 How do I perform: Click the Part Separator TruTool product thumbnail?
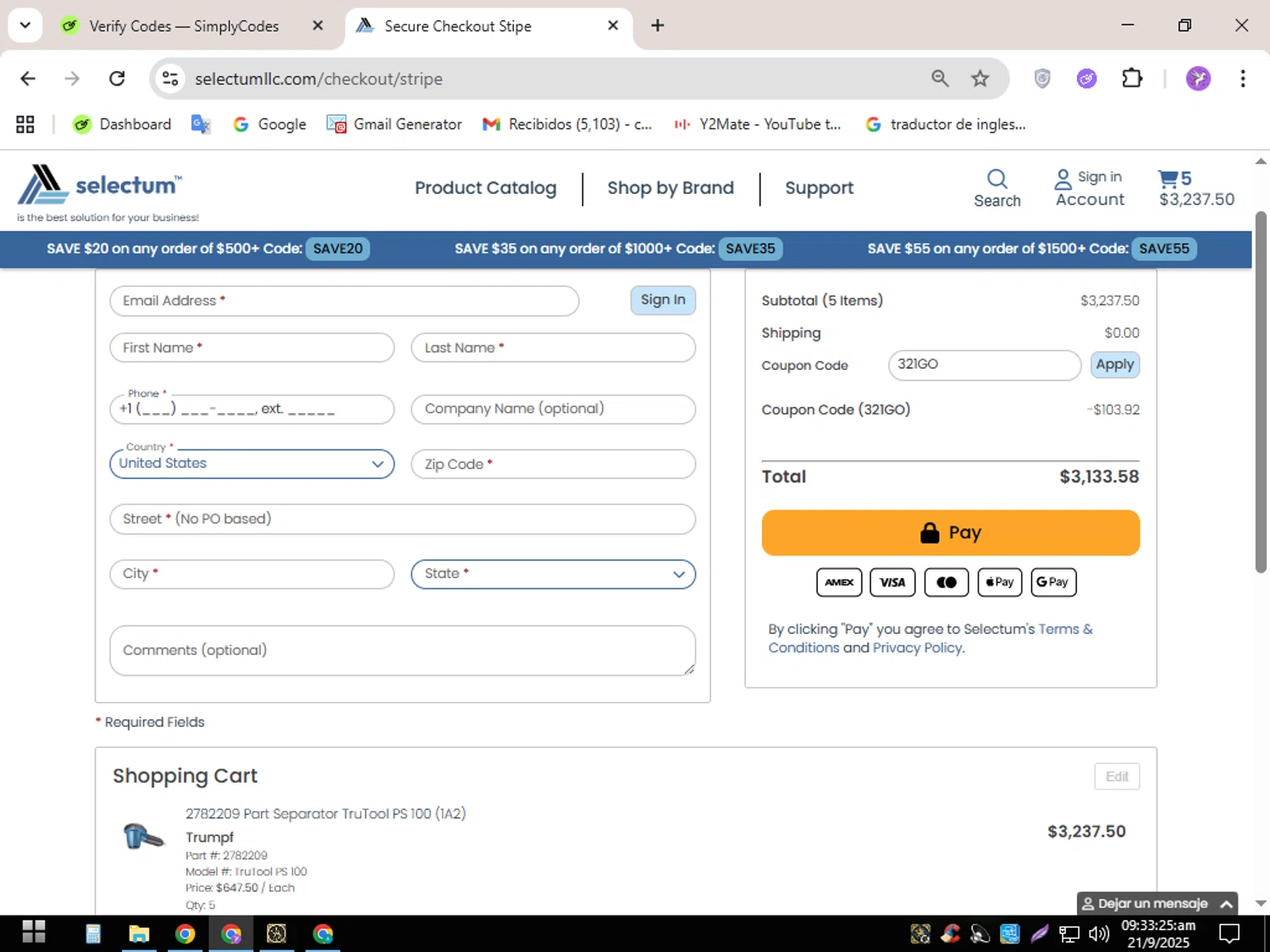tap(143, 836)
